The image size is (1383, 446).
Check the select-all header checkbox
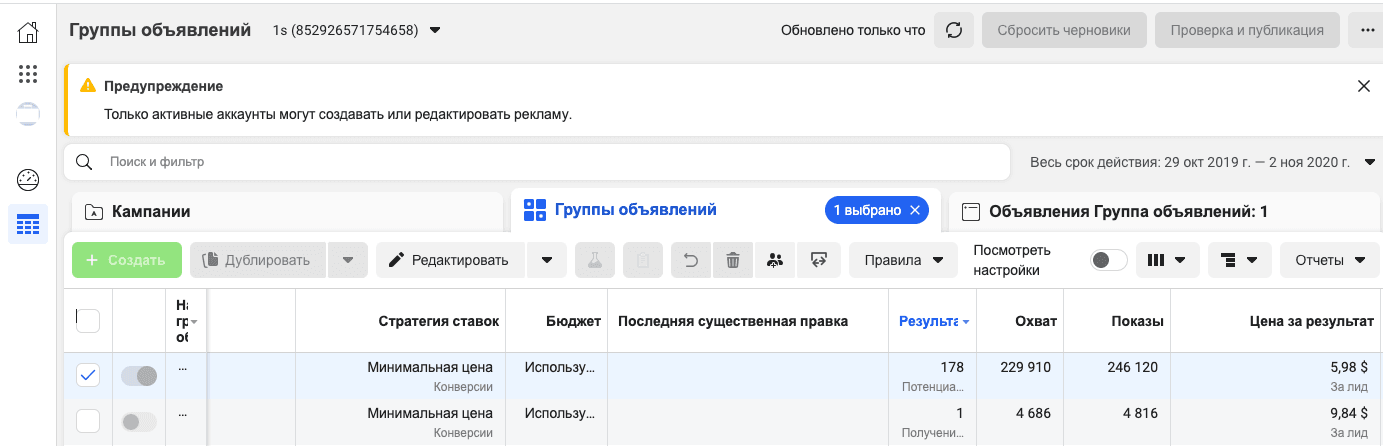(x=88, y=320)
